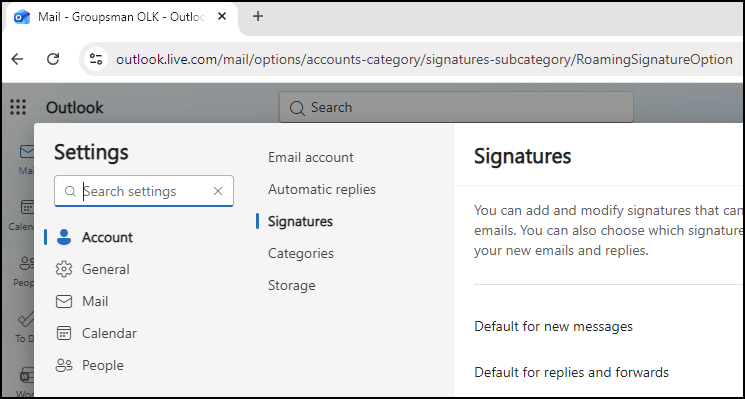Open the app launcher grid icon
The width and height of the screenshot is (745, 399).
pos(18,107)
